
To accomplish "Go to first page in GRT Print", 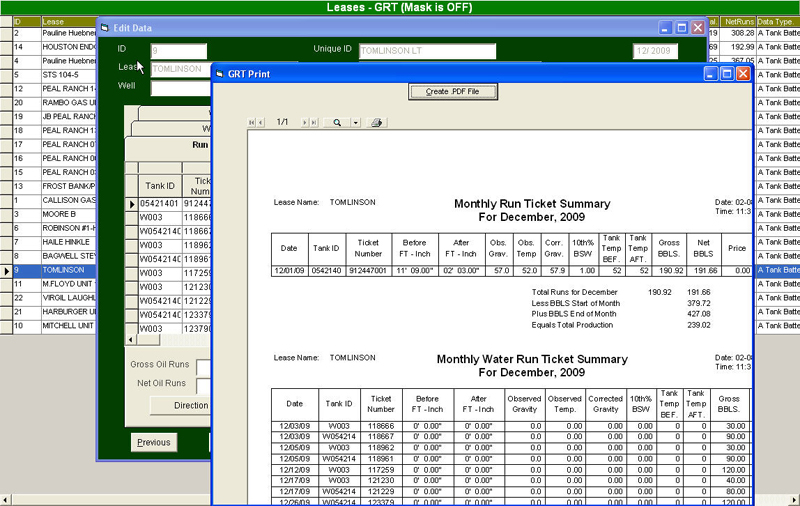I will click(x=252, y=122).
